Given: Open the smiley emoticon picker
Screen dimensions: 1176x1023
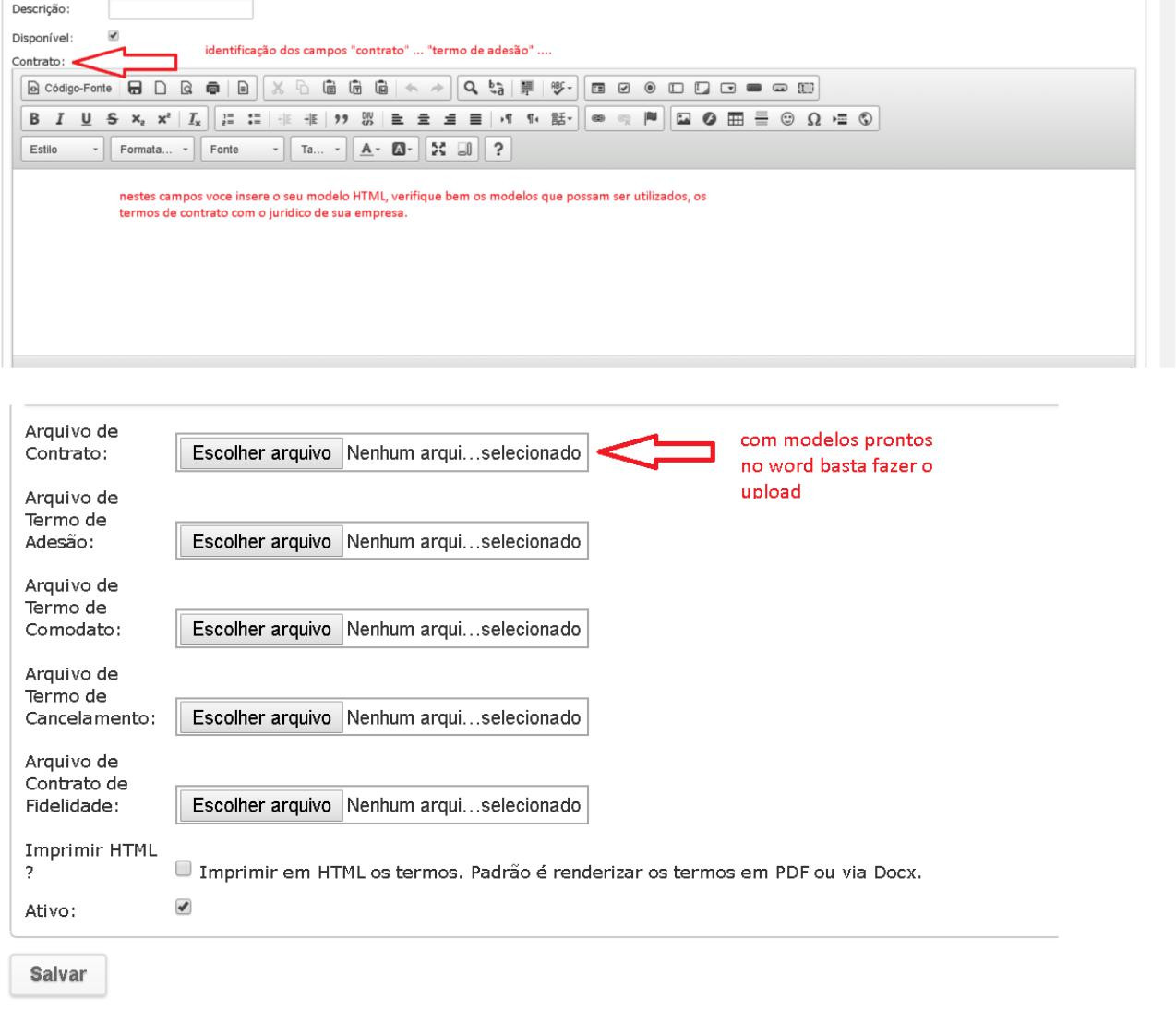Looking at the screenshot, I should pos(787,119).
